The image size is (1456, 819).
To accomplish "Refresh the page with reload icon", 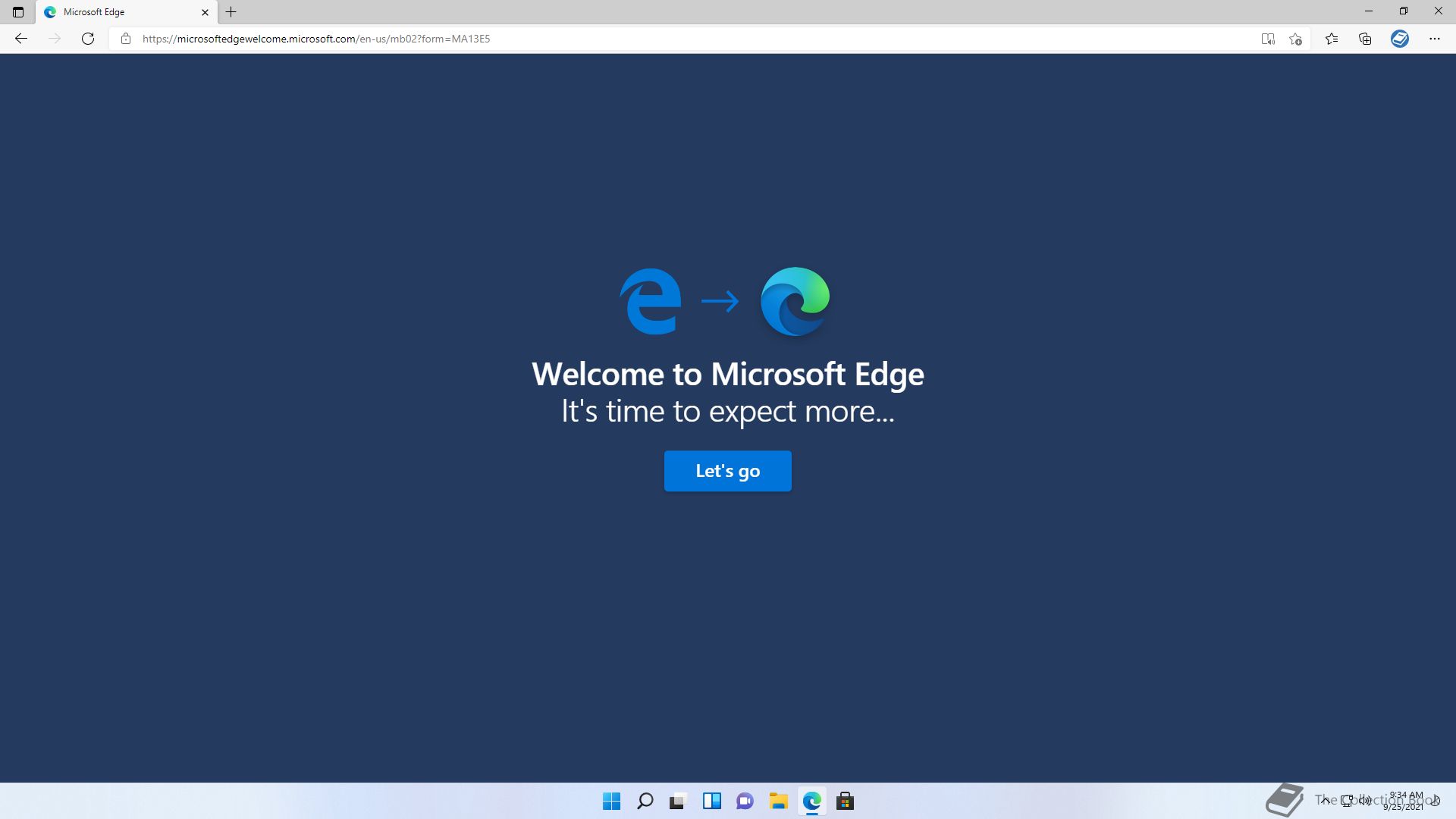I will tap(88, 39).
